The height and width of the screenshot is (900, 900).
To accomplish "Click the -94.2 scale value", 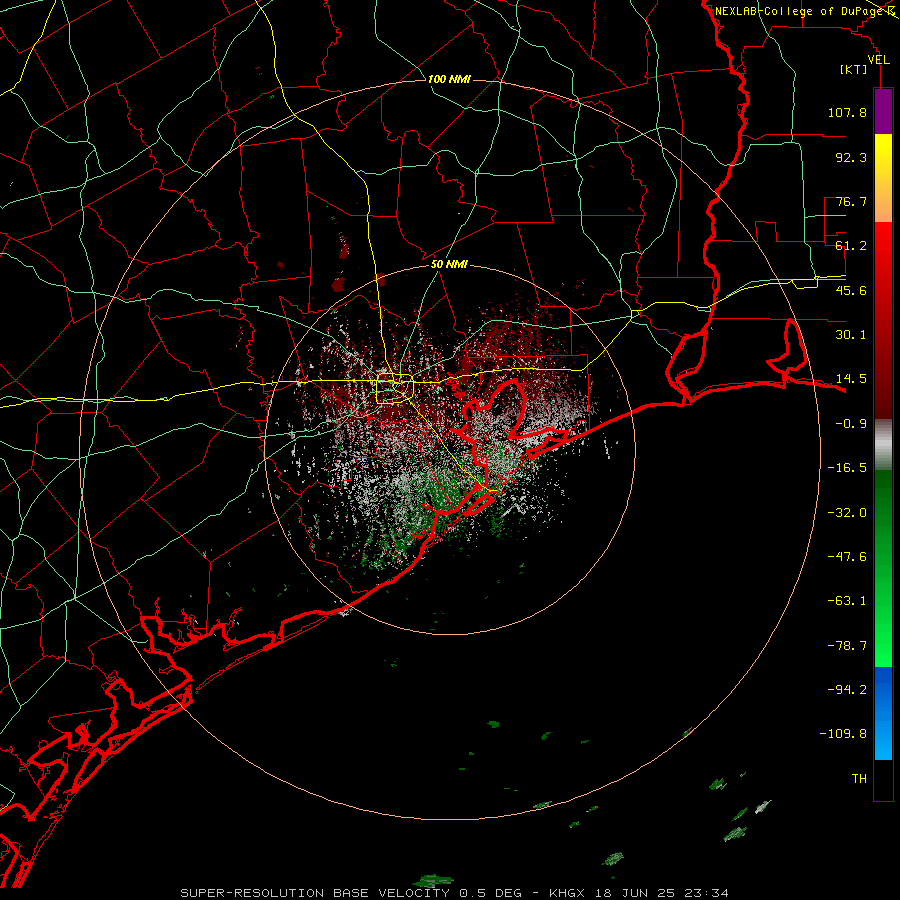I will click(847, 690).
